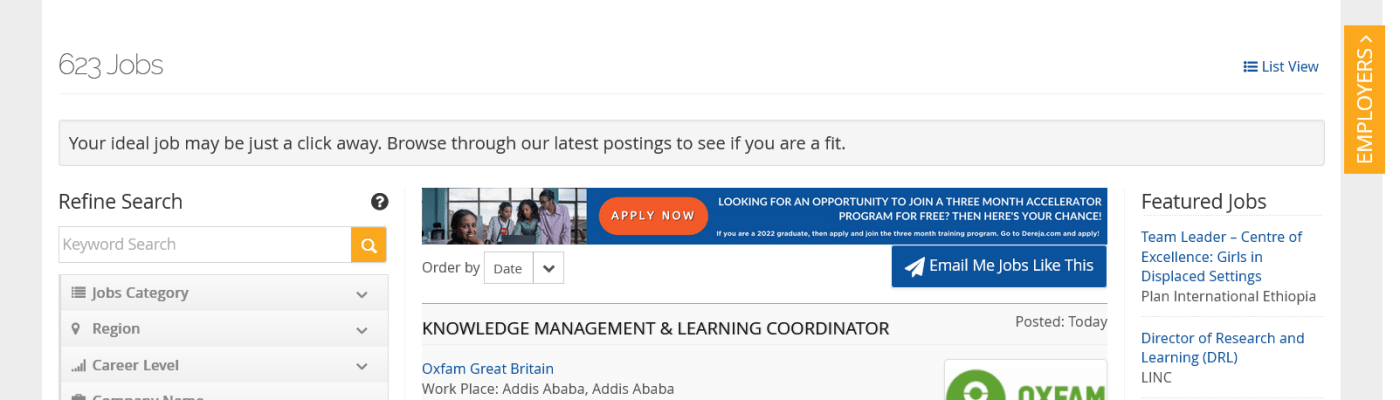
Task: Expand the Jobs Category filter
Action: coord(361,294)
